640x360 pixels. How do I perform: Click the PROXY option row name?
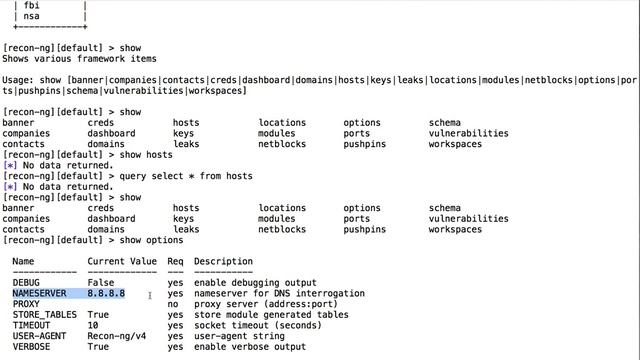coord(26,304)
